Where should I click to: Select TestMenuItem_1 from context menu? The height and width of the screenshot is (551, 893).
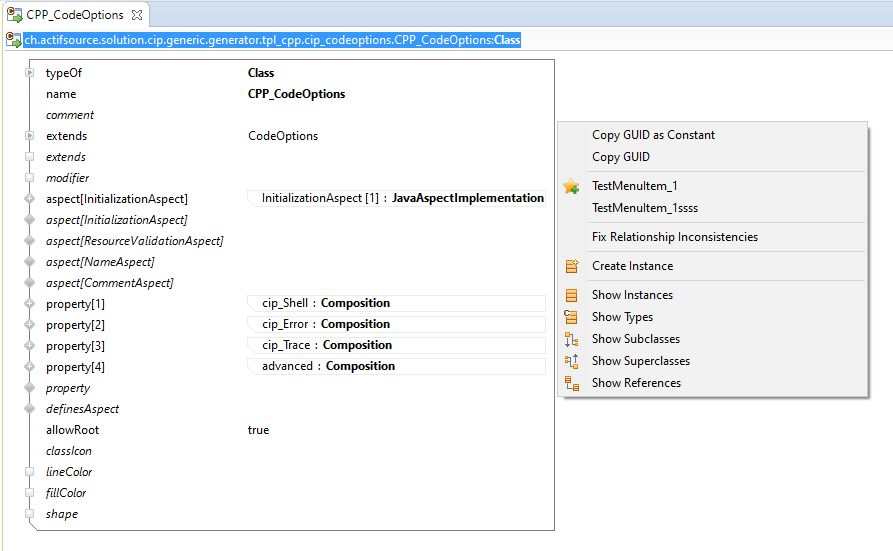pyautogui.click(x=634, y=186)
